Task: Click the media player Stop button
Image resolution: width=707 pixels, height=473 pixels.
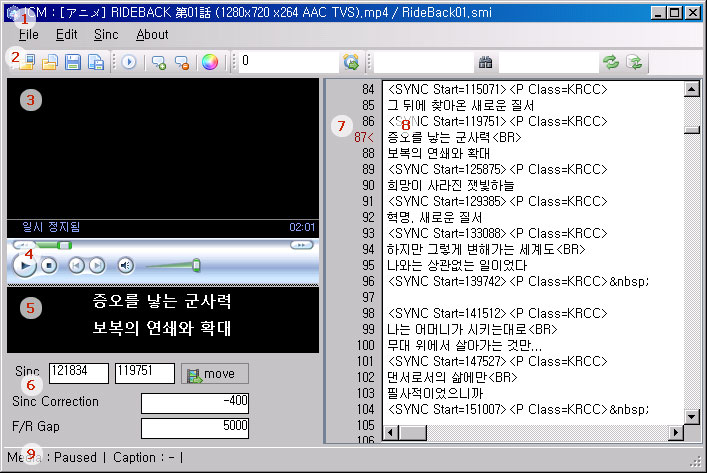Action: [49, 266]
